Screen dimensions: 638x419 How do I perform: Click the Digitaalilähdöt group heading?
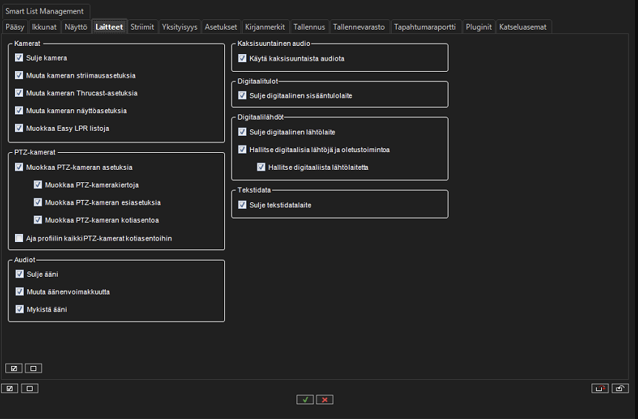[x=260, y=117]
